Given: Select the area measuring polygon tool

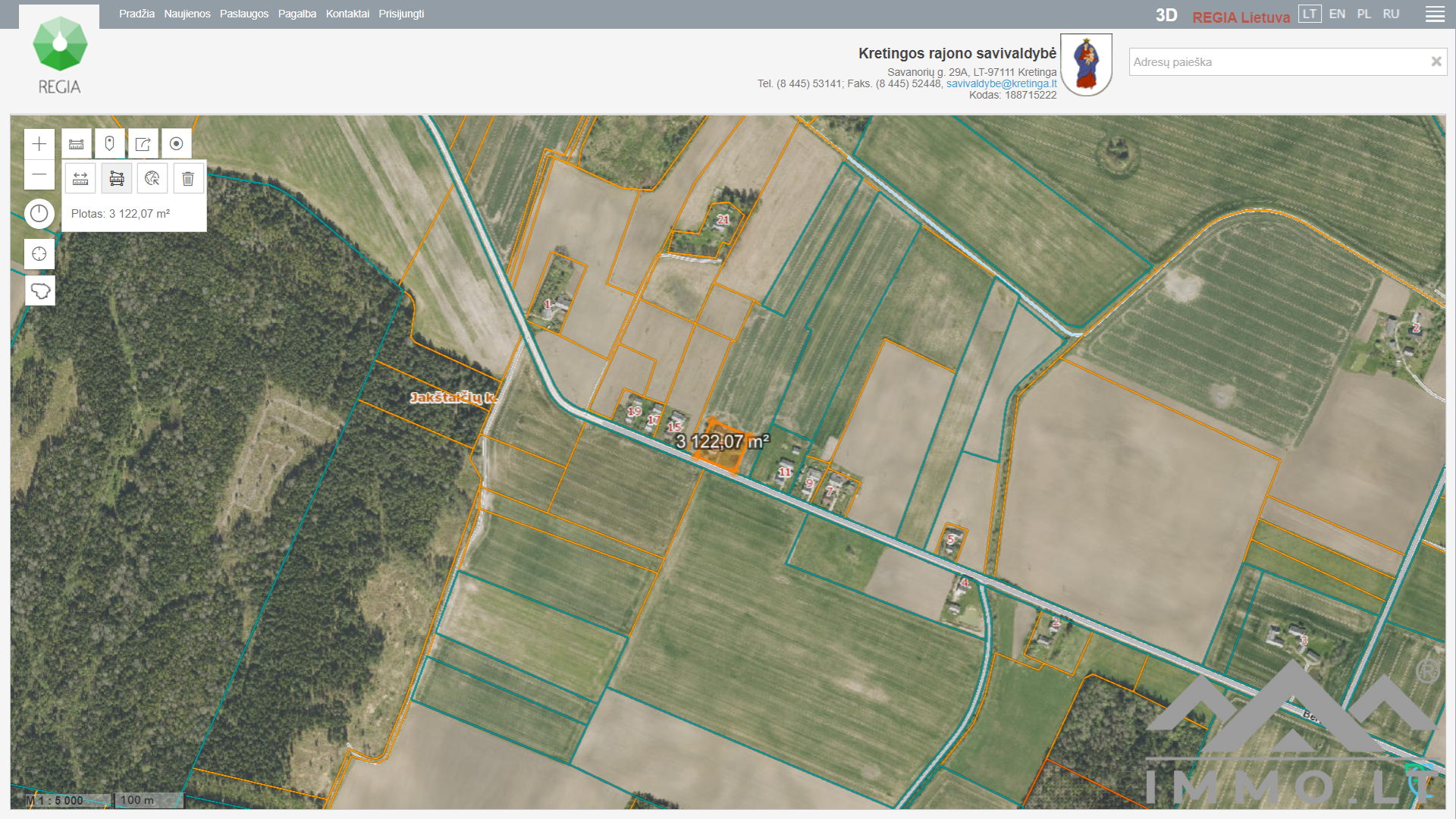Looking at the screenshot, I should (x=116, y=179).
